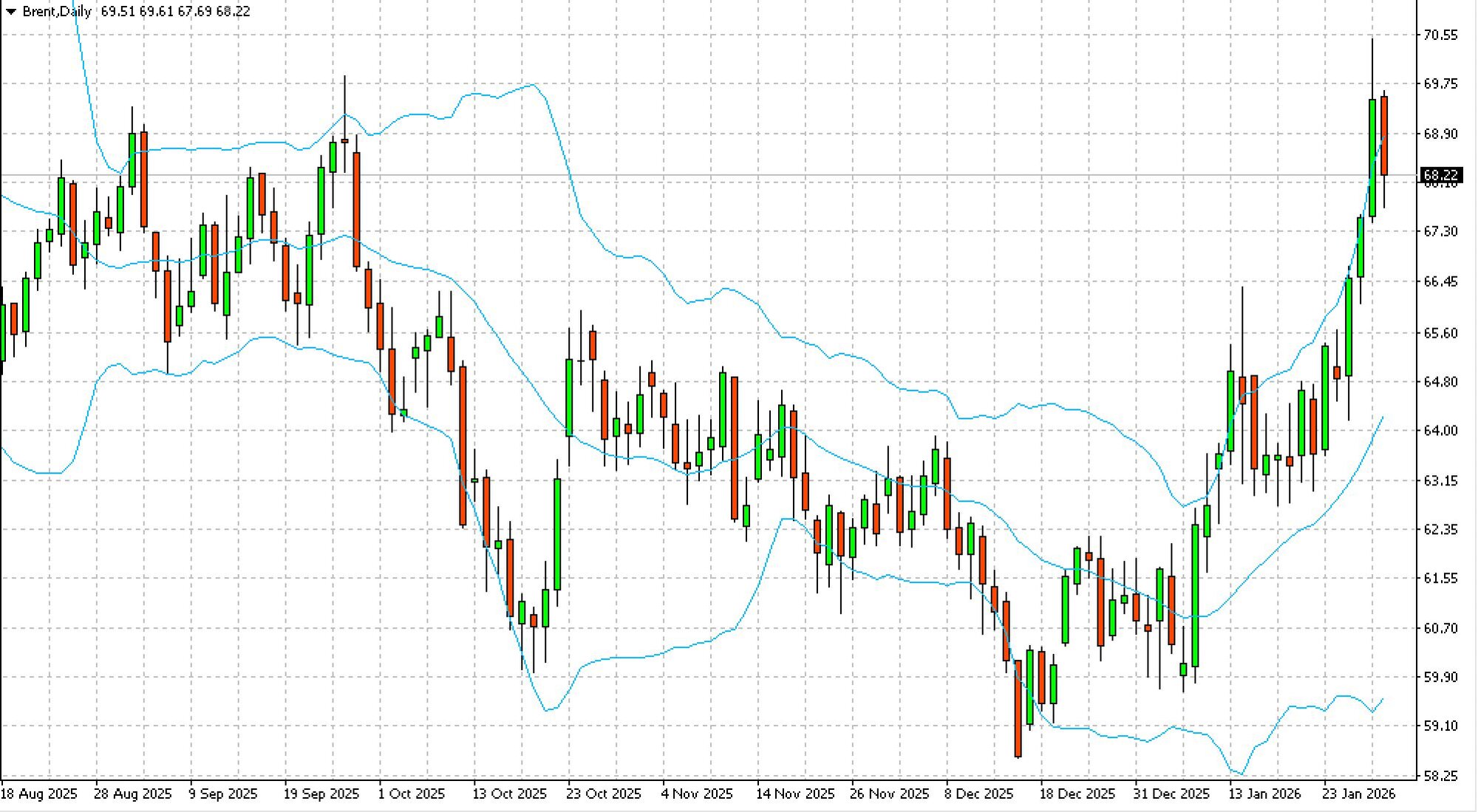
Task: Click the last red candle at far right
Action: tap(1384, 137)
